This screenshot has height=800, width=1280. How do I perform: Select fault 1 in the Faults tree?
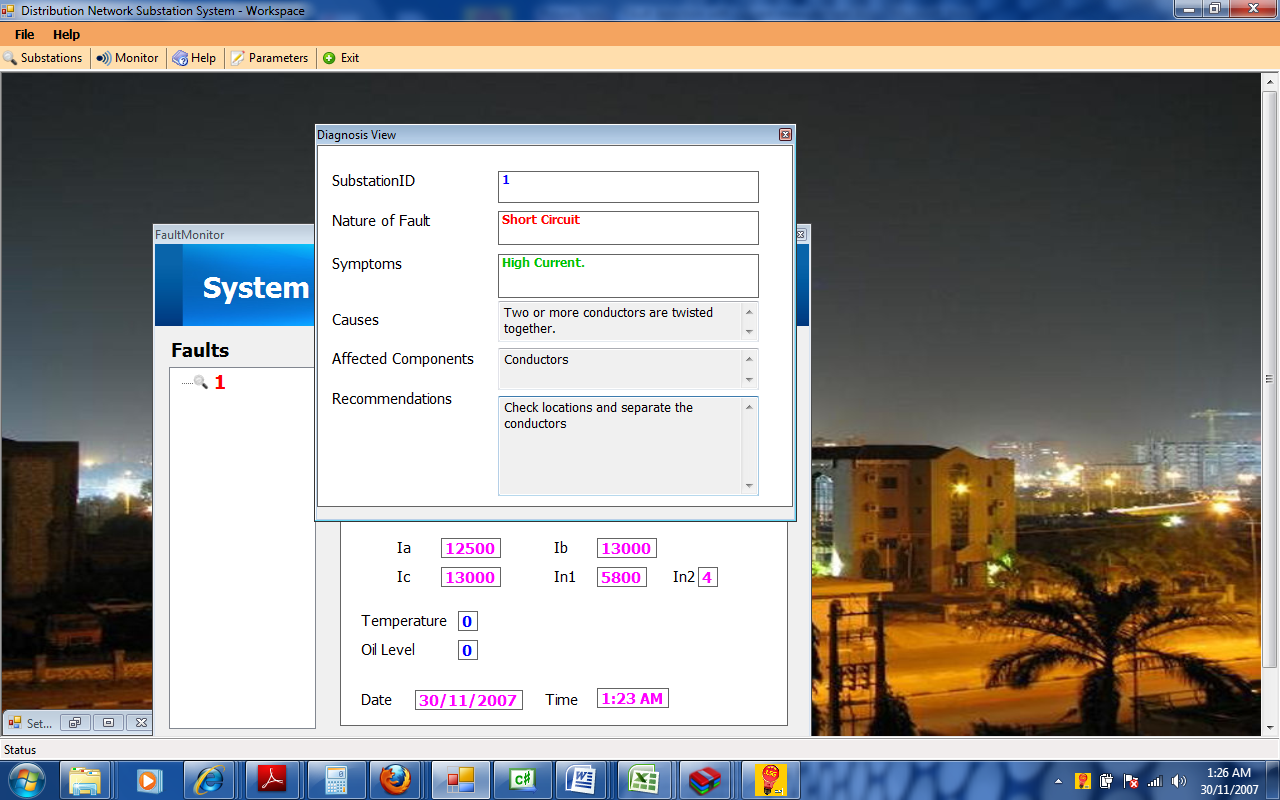pyautogui.click(x=219, y=382)
